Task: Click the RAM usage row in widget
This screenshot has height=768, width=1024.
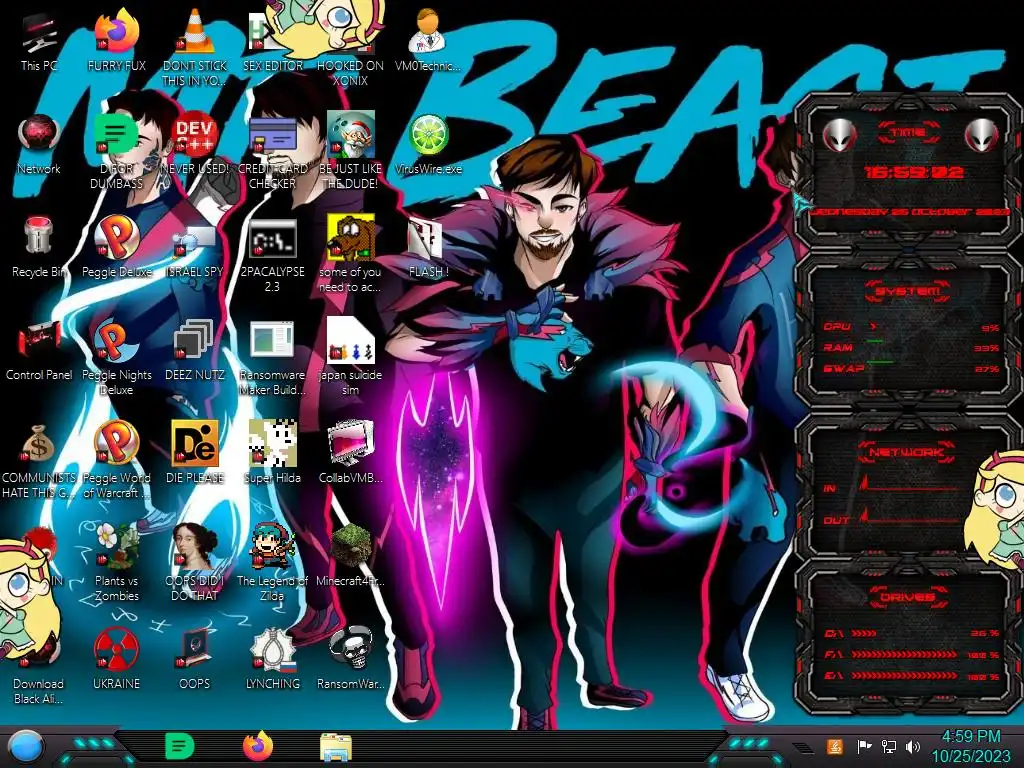Action: (911, 347)
